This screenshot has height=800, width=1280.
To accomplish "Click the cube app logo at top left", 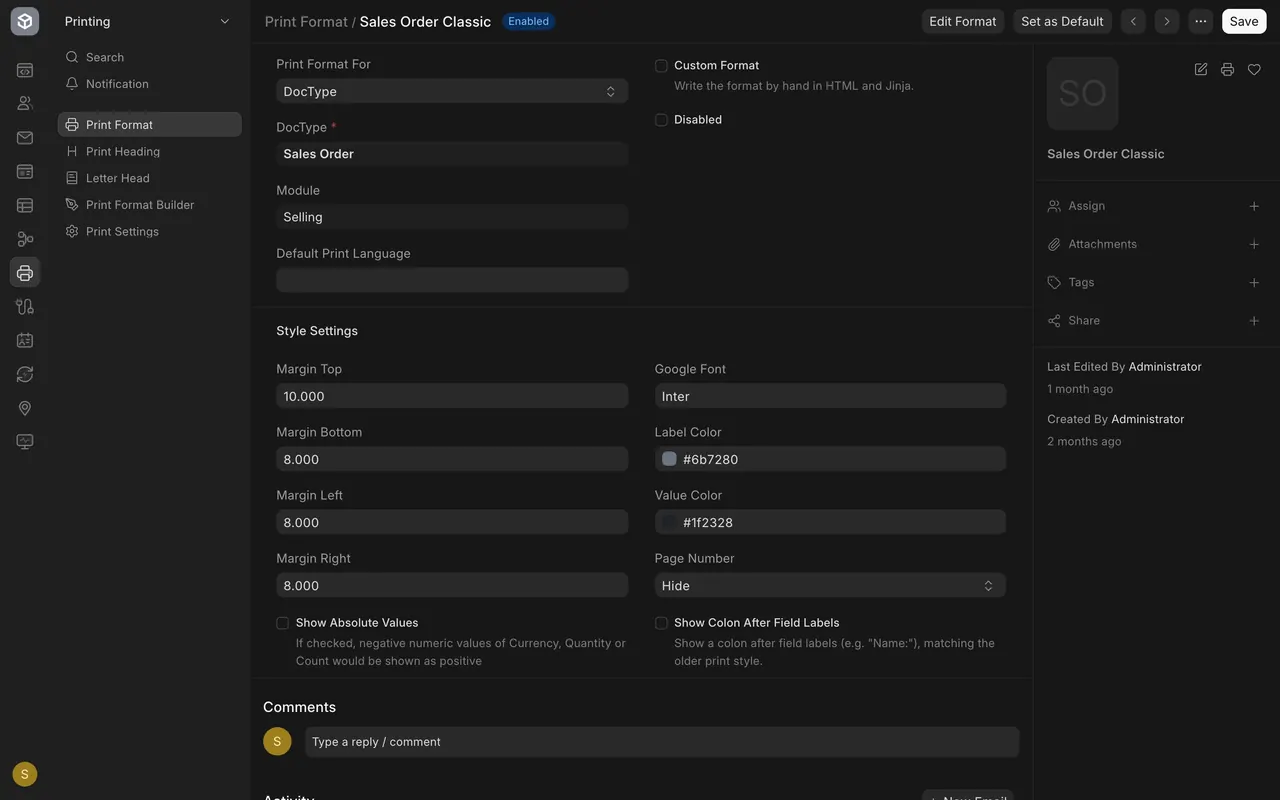I will [25, 21].
